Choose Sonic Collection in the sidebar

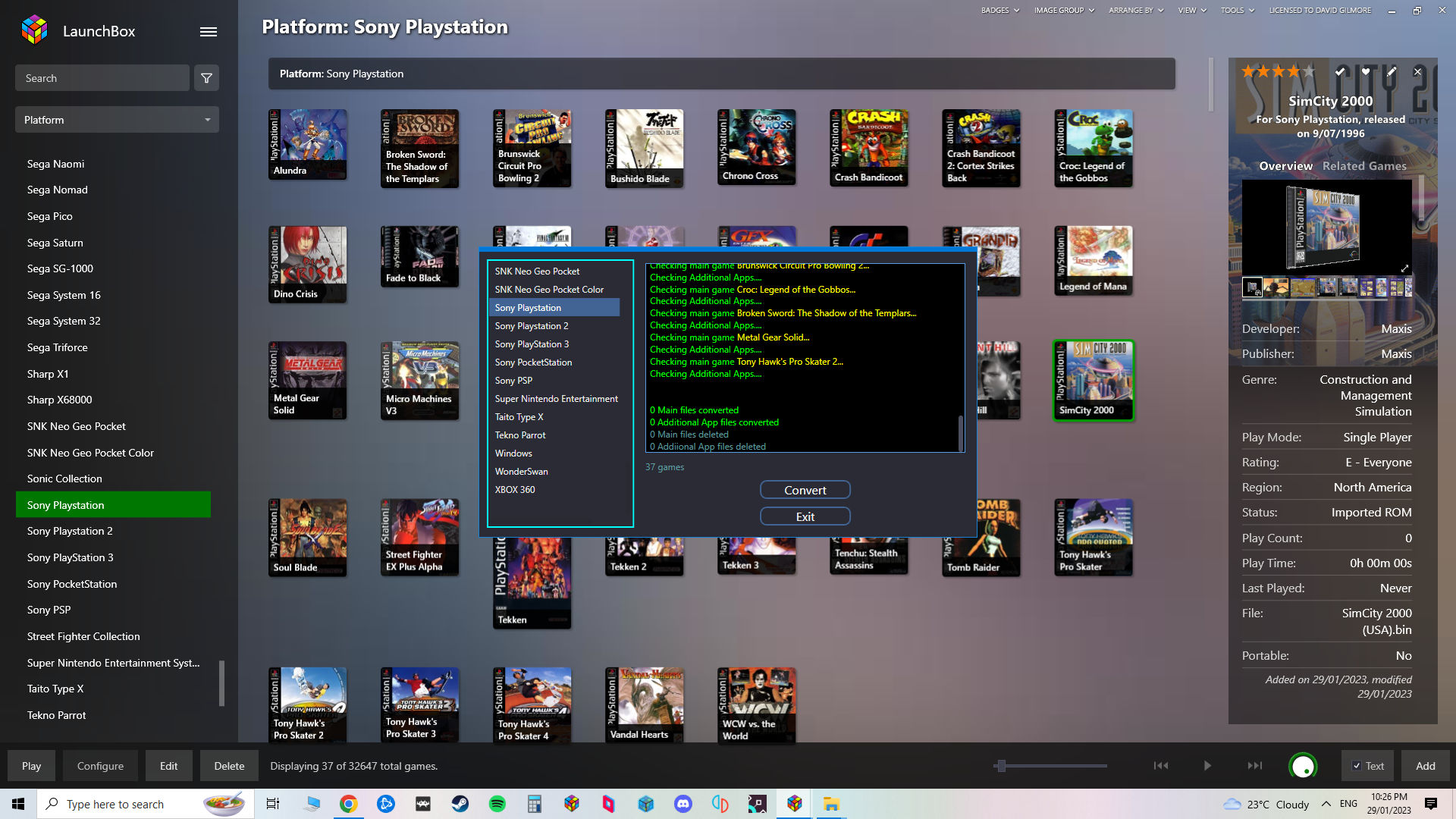tap(113, 479)
